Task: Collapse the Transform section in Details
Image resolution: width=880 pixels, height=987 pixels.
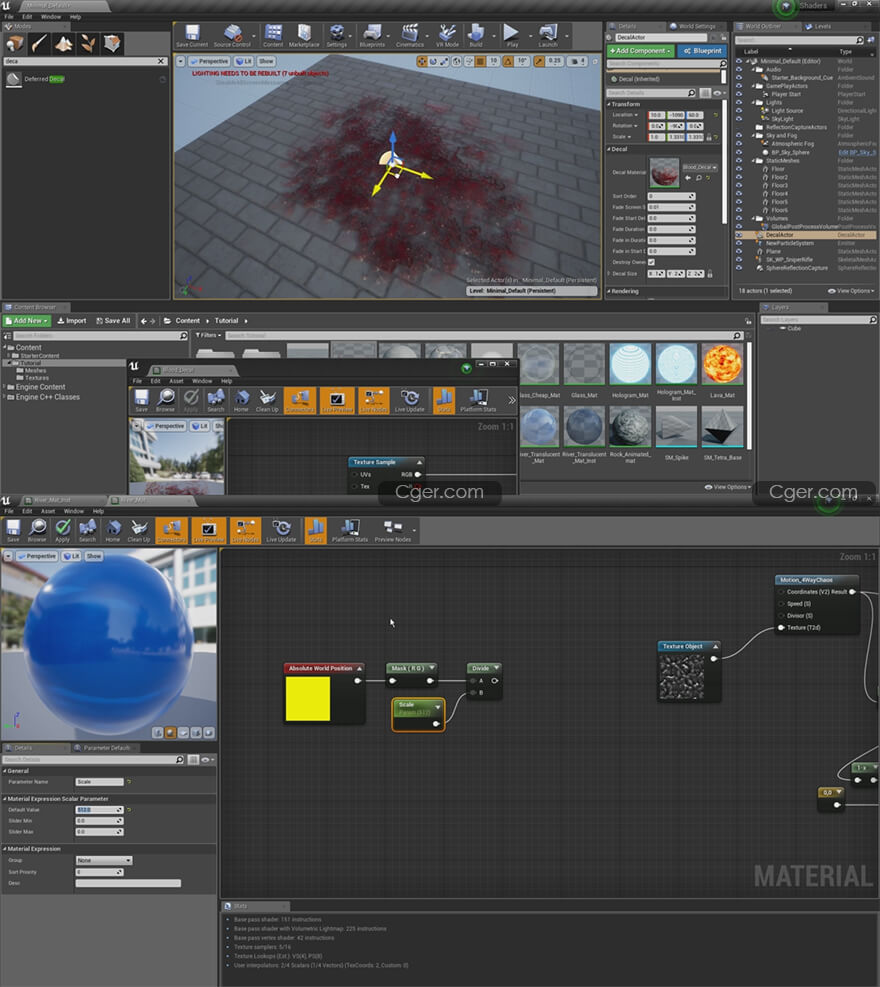Action: 609,104
